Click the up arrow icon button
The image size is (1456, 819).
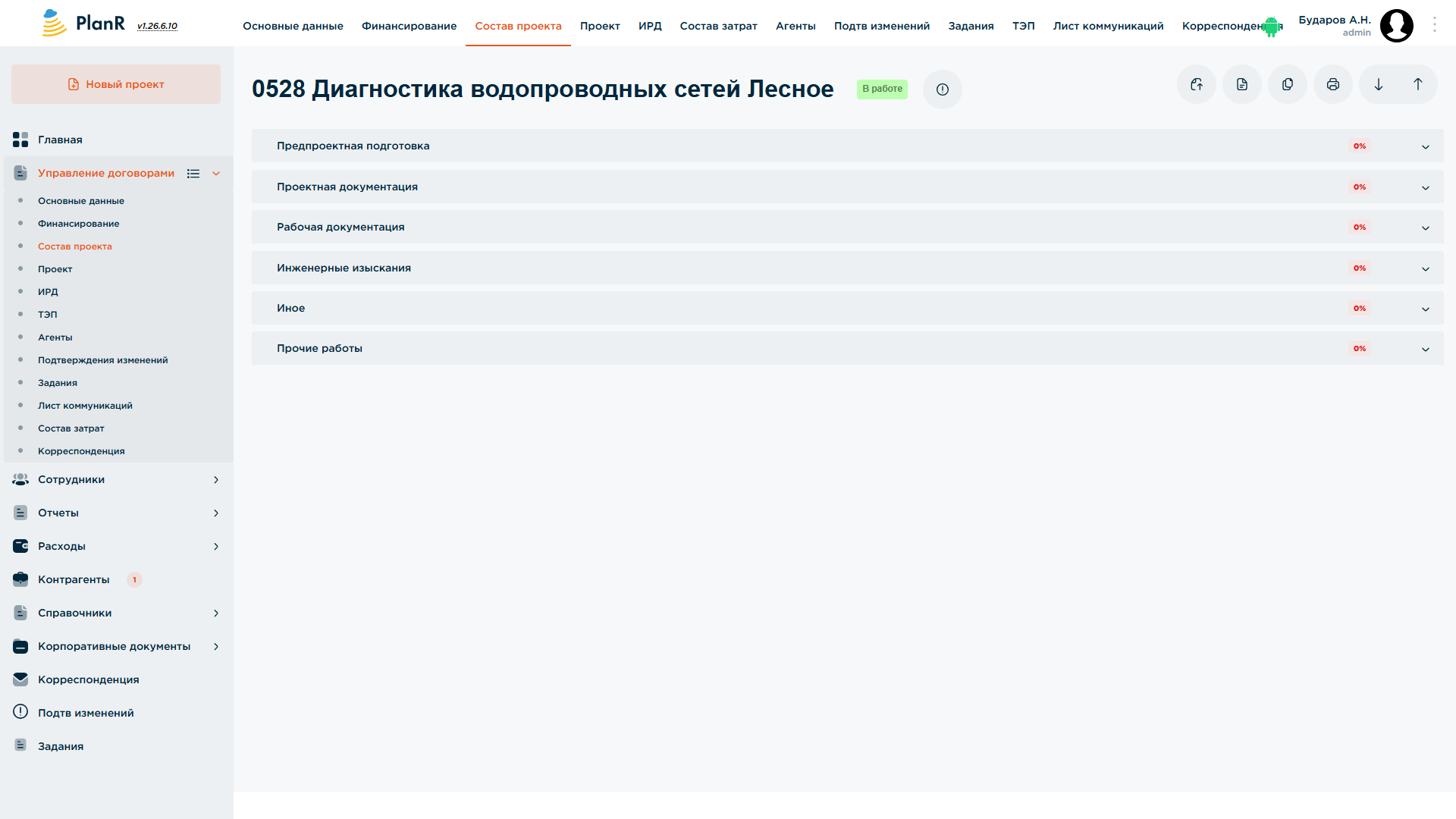click(1418, 84)
